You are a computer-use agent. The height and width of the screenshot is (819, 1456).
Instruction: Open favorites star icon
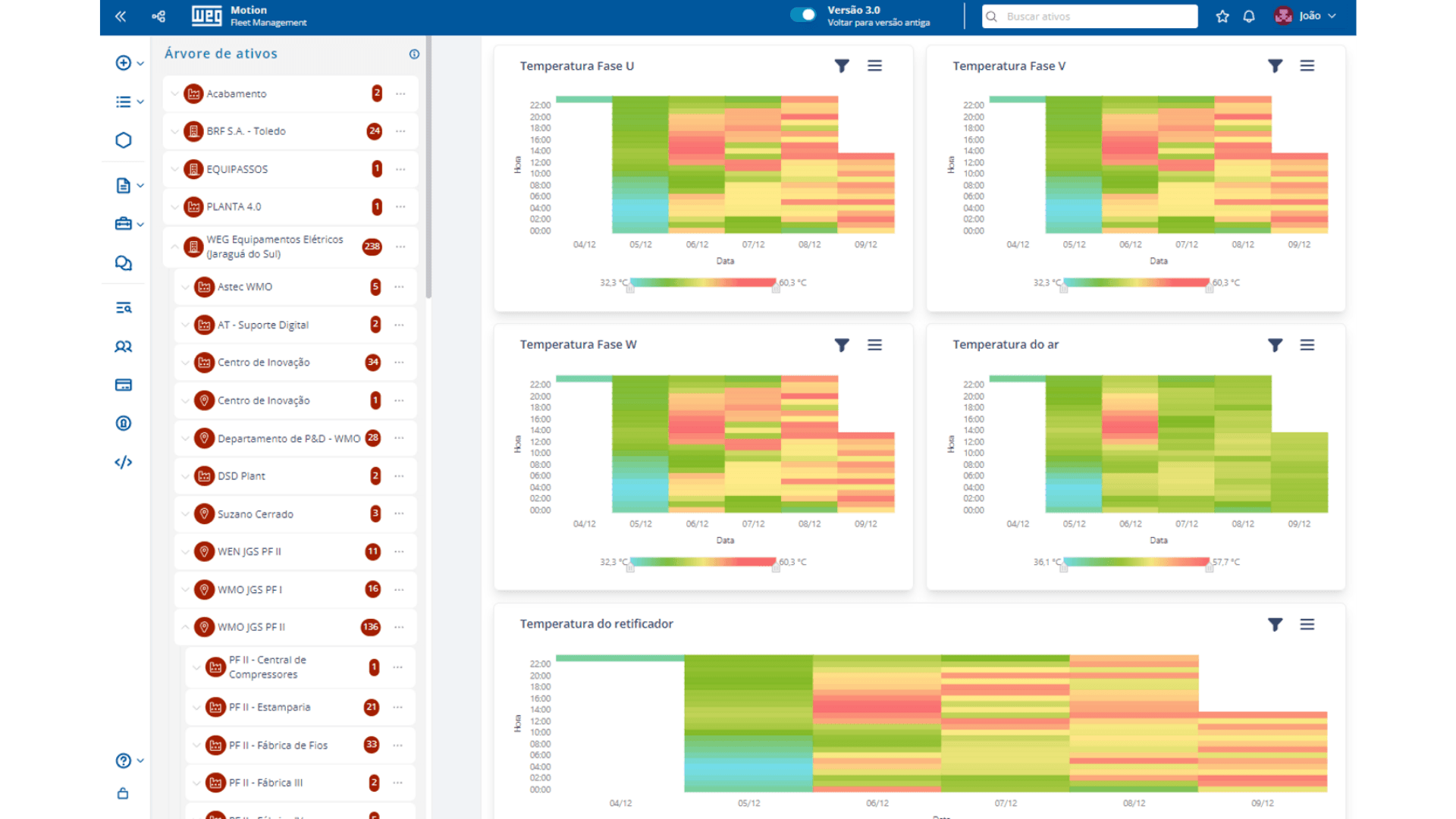[1222, 16]
